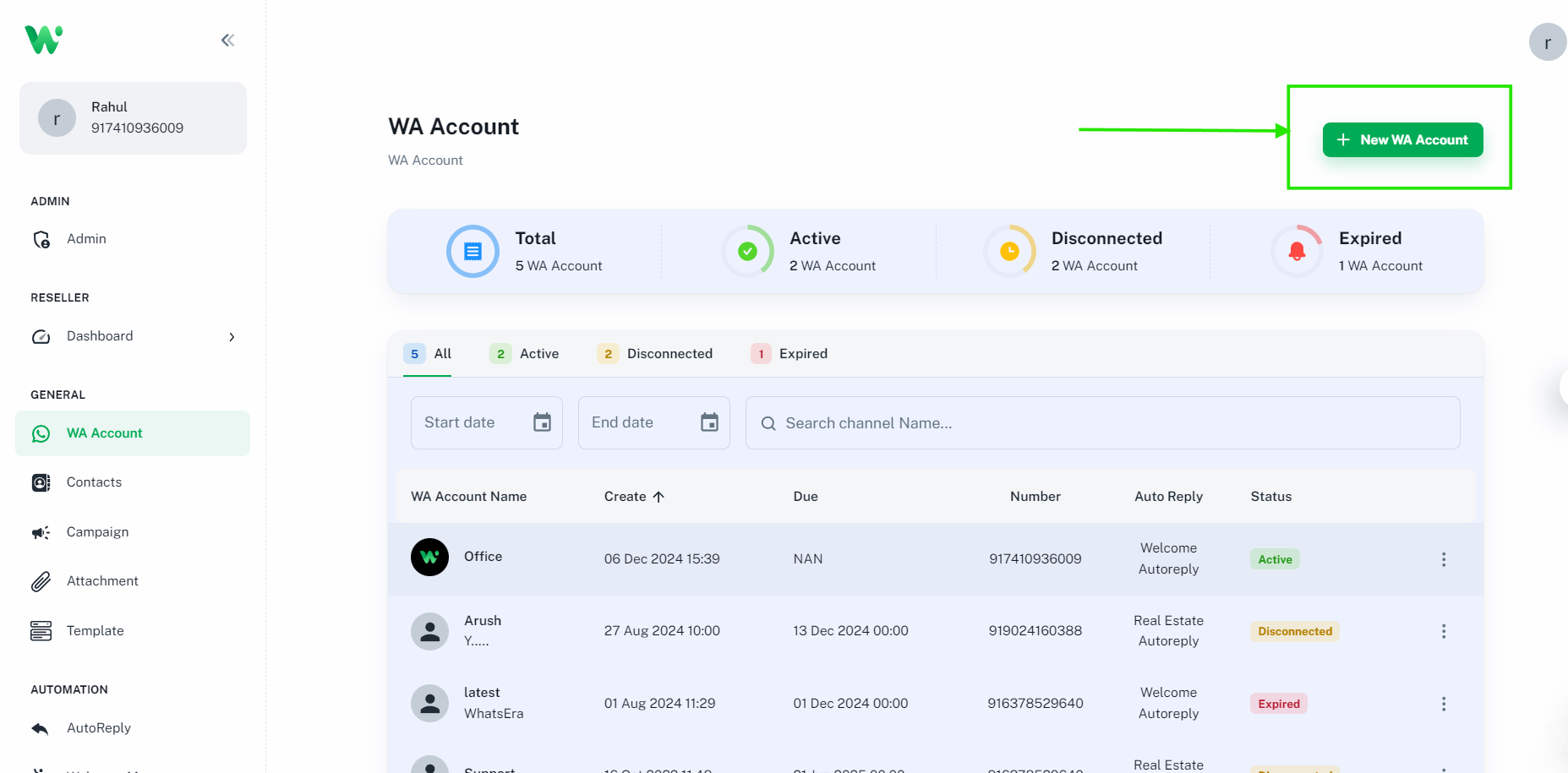Collapse the sidebar with double chevron icon
The height and width of the screenshot is (773, 1568).
(227, 40)
